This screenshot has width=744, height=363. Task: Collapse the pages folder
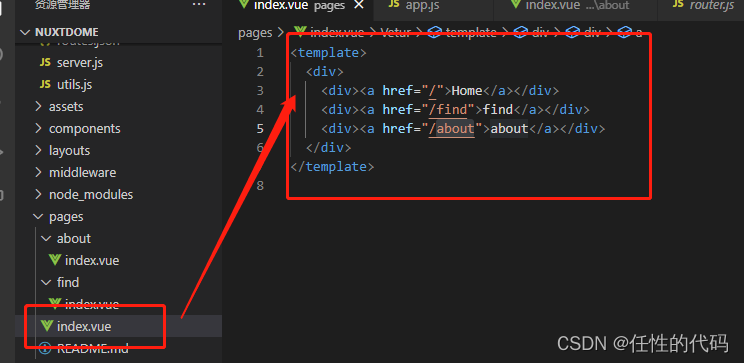pos(38,216)
